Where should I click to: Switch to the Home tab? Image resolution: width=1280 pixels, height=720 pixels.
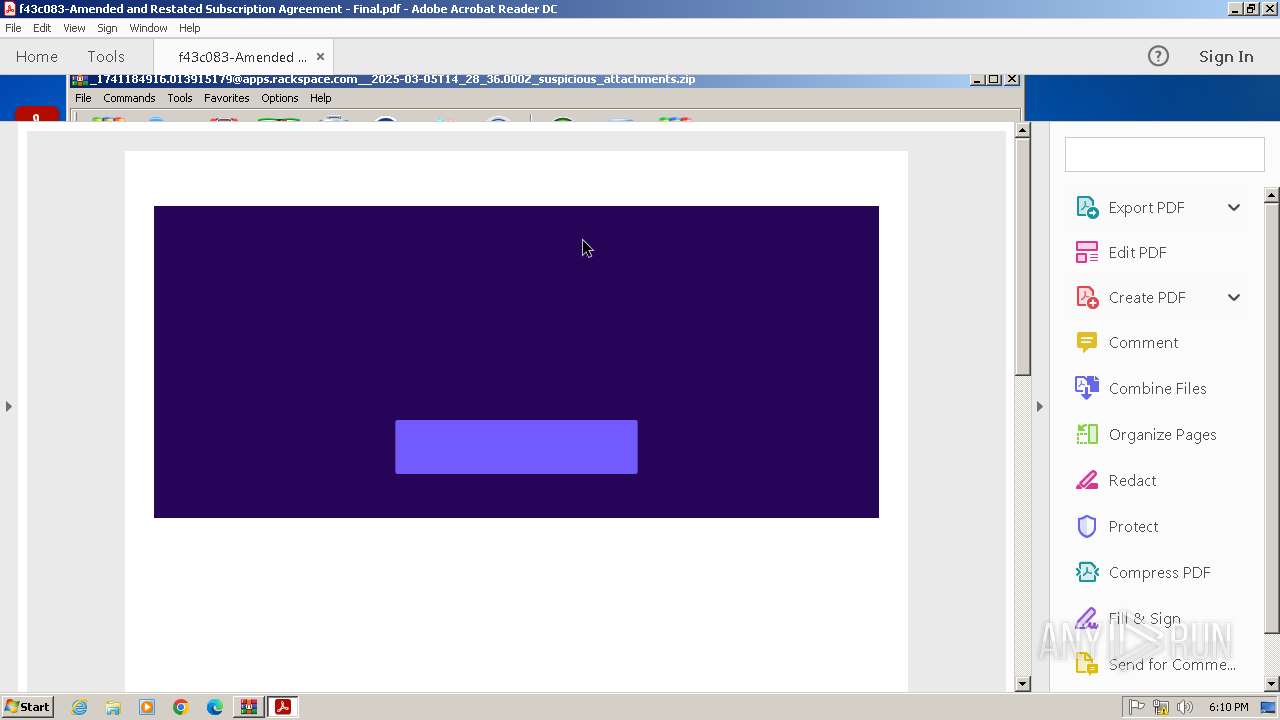pyautogui.click(x=37, y=57)
